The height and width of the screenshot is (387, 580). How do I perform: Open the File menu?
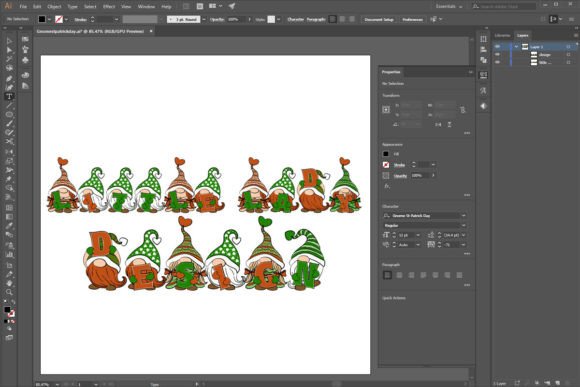pos(23,6)
